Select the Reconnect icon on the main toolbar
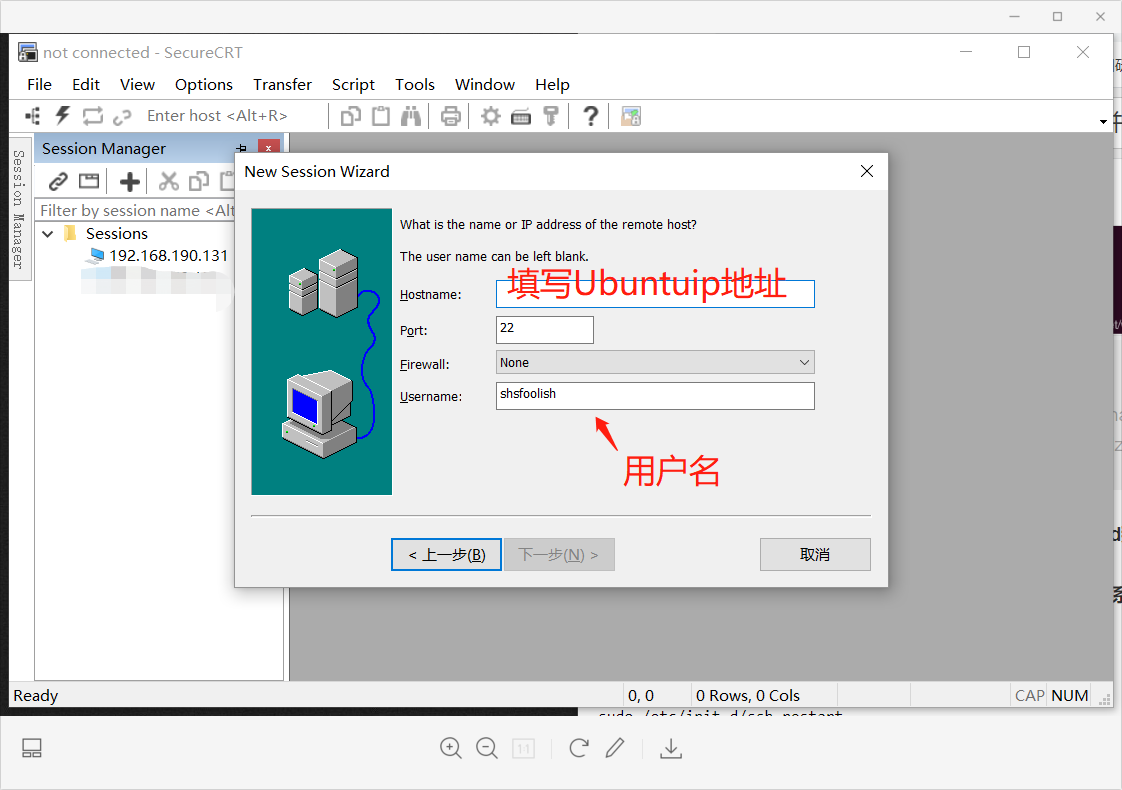Viewport: 1122px width, 790px height. click(x=93, y=115)
